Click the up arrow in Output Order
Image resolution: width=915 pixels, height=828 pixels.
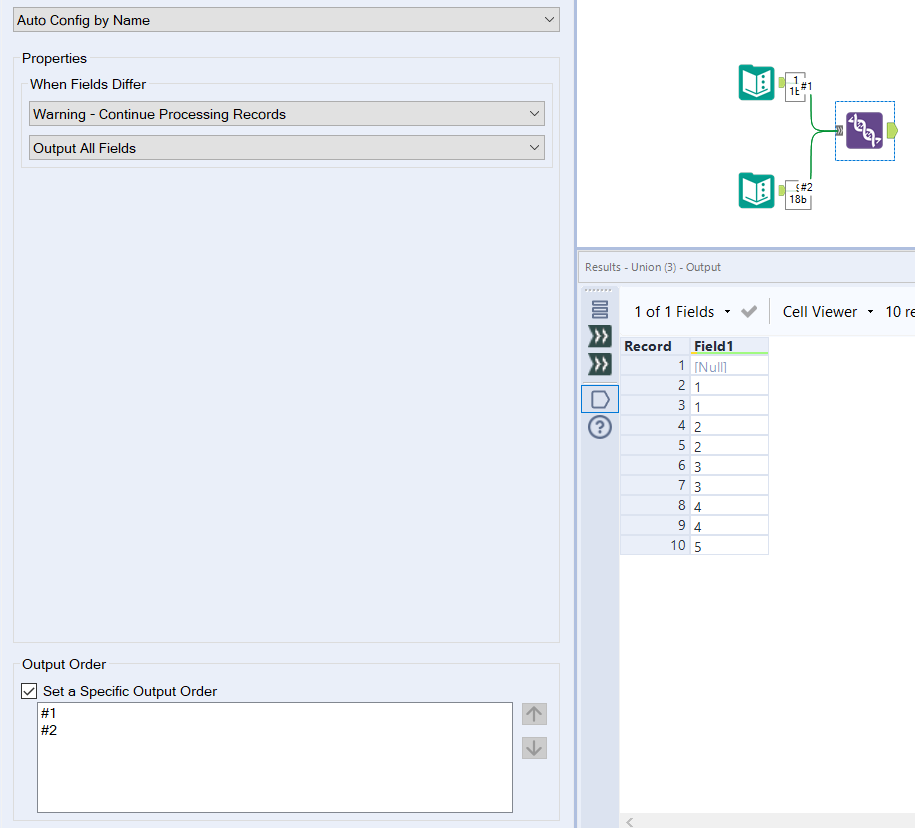534,713
